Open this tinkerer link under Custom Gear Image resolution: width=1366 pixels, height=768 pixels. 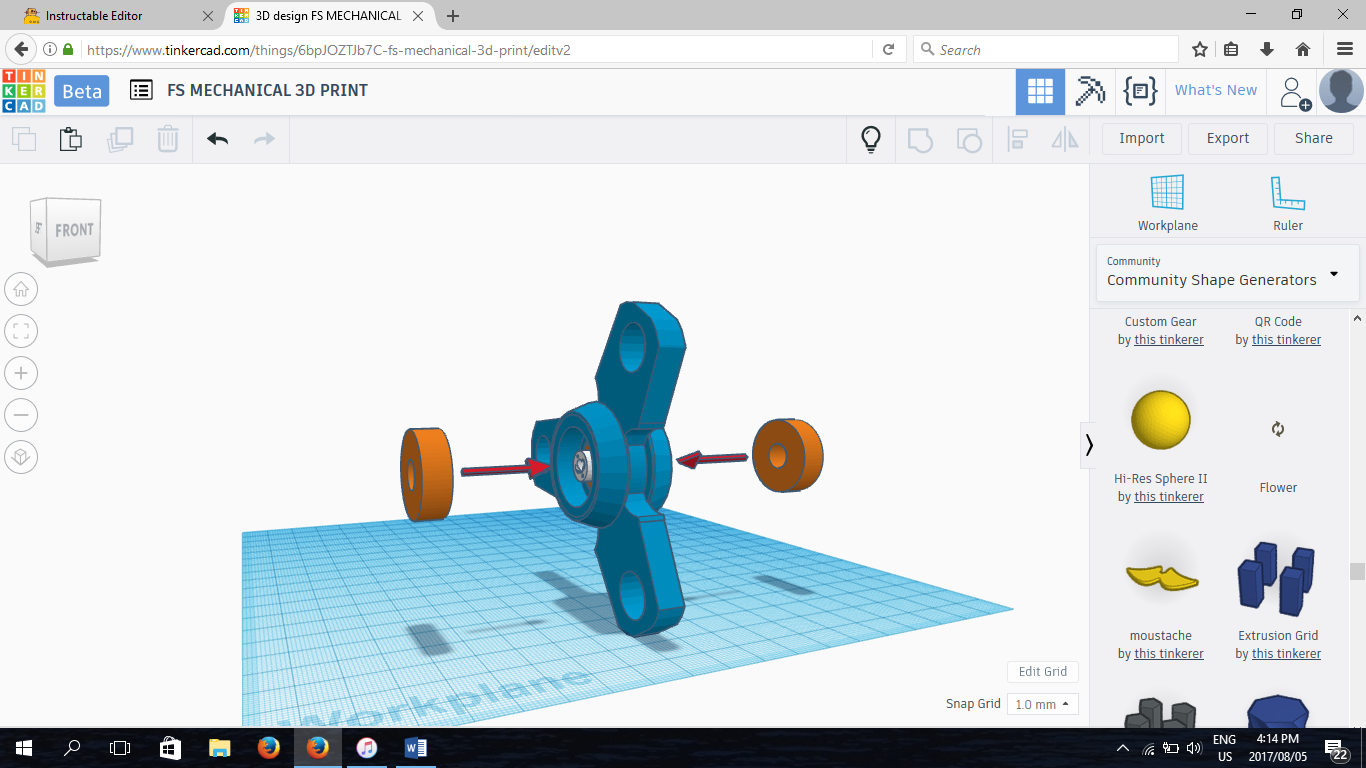[x=1169, y=340]
